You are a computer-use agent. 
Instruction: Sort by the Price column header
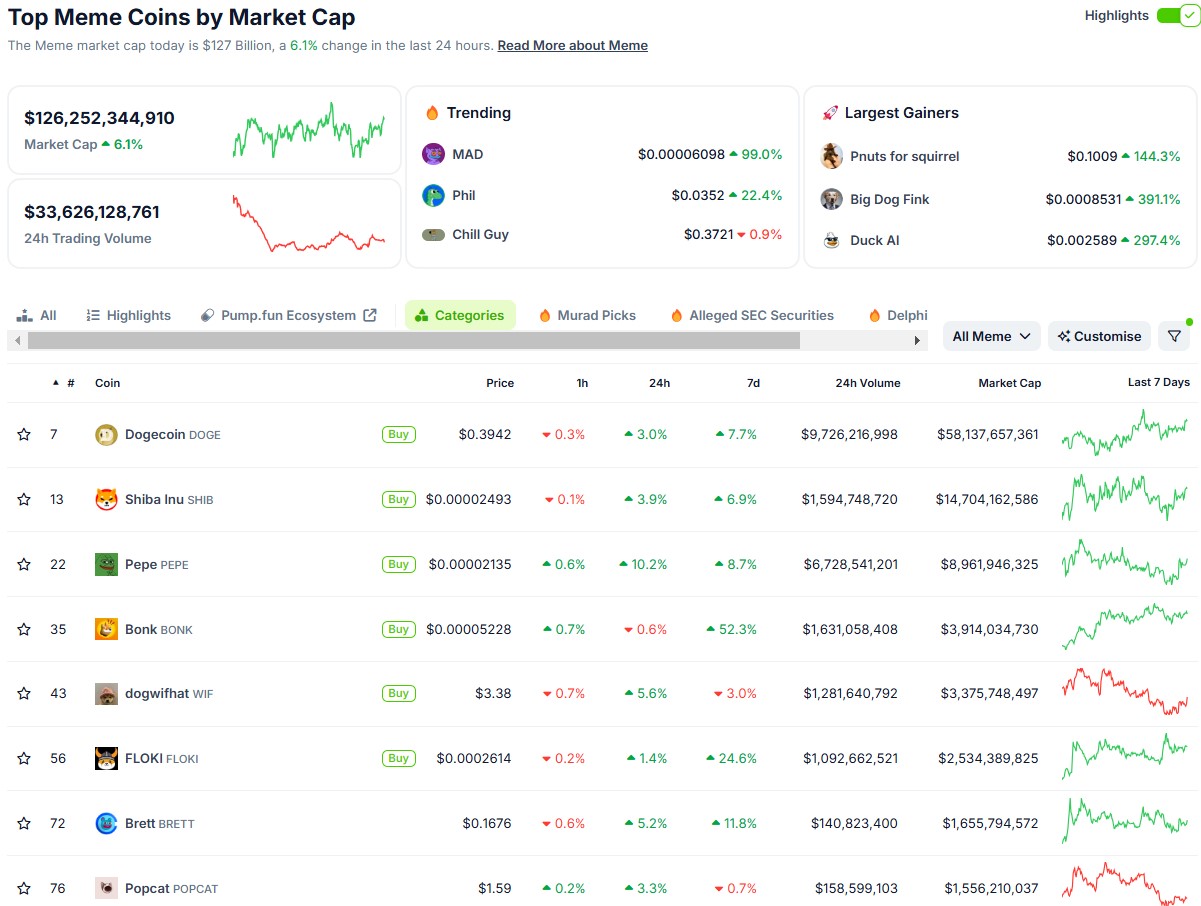[500, 383]
